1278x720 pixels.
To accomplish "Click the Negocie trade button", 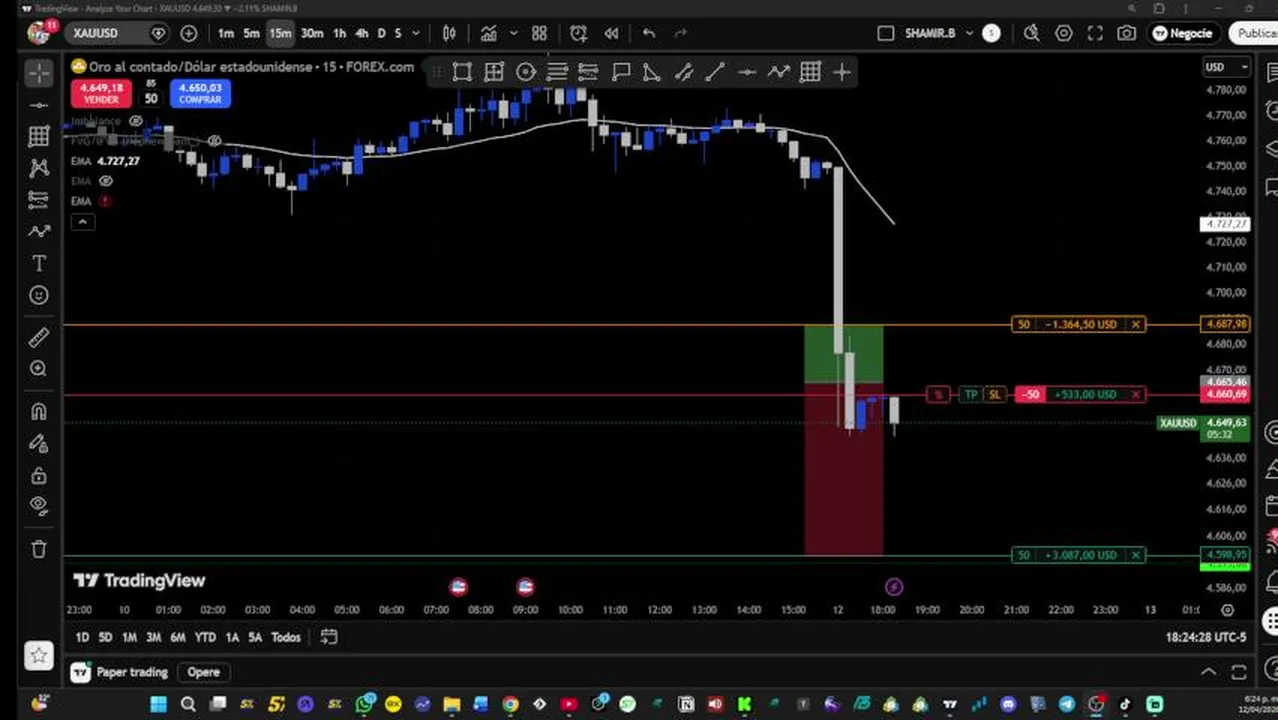I will point(1182,33).
